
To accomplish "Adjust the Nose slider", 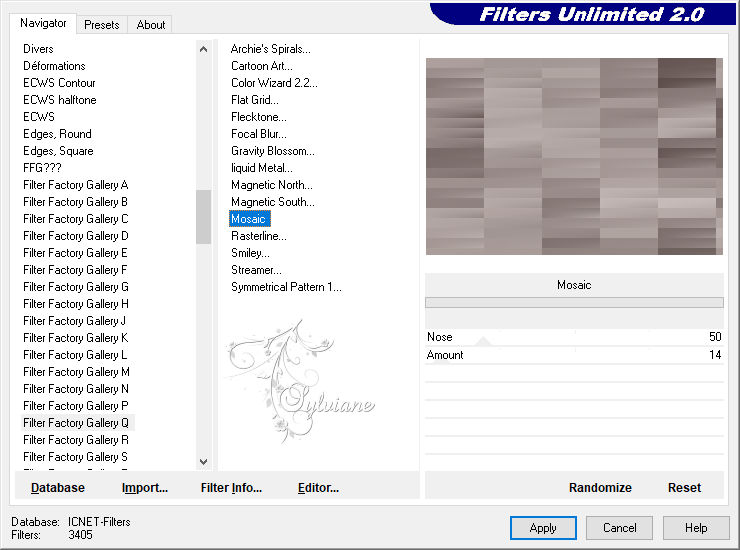I will 574,337.
